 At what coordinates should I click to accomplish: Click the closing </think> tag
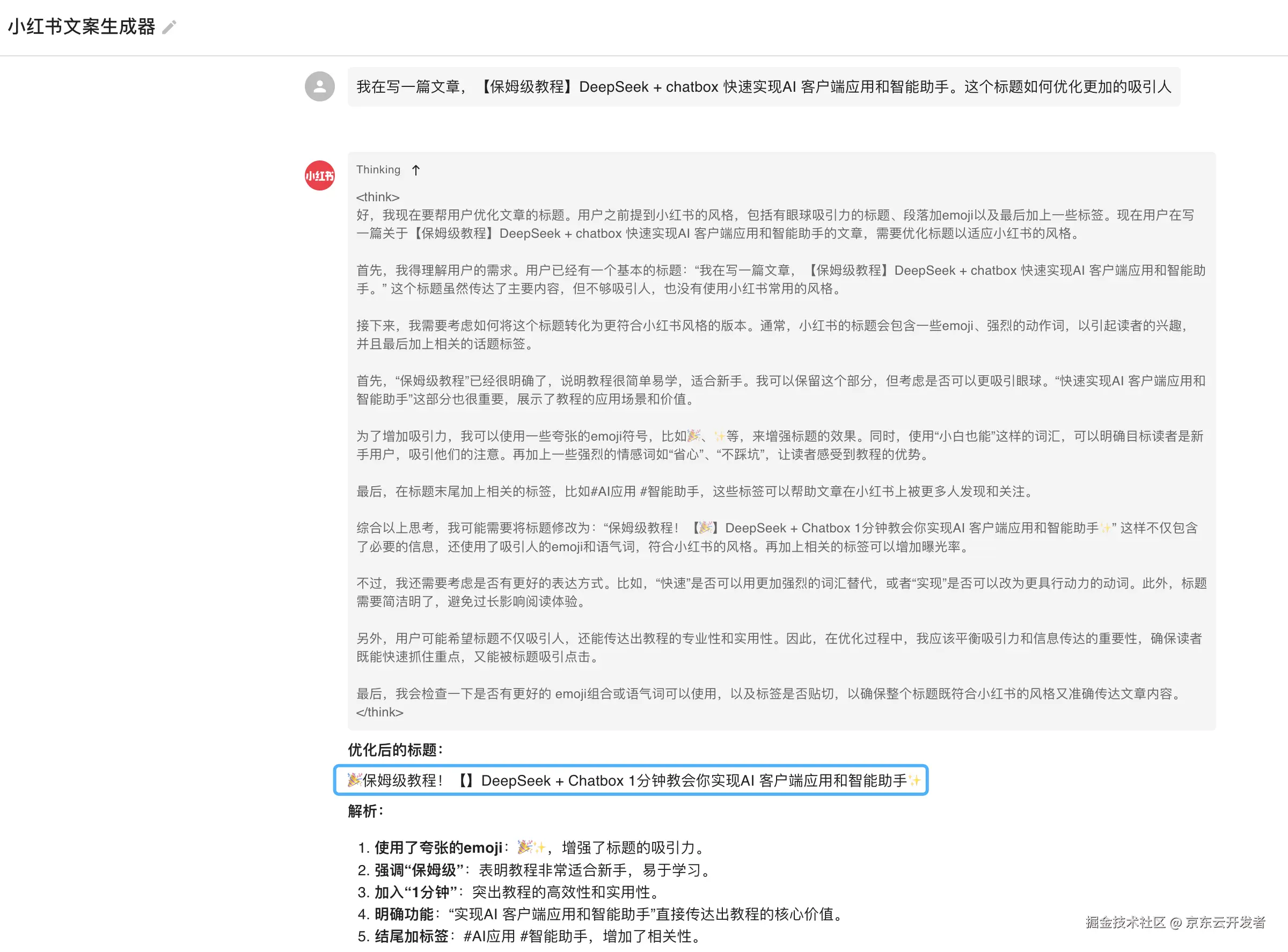coord(379,712)
